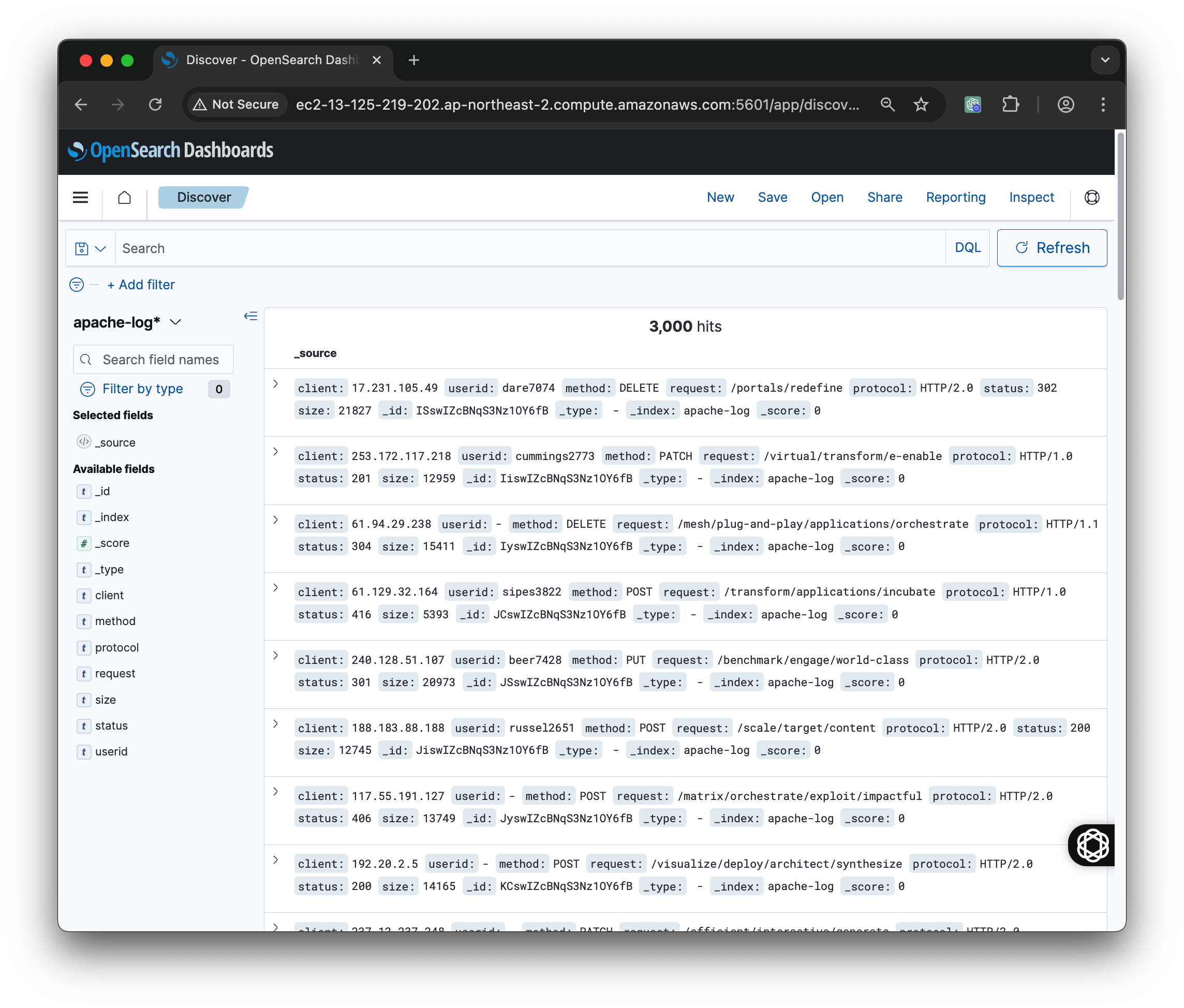Focus the Search field names input
Image resolution: width=1184 pixels, height=1008 pixels.
(160, 360)
